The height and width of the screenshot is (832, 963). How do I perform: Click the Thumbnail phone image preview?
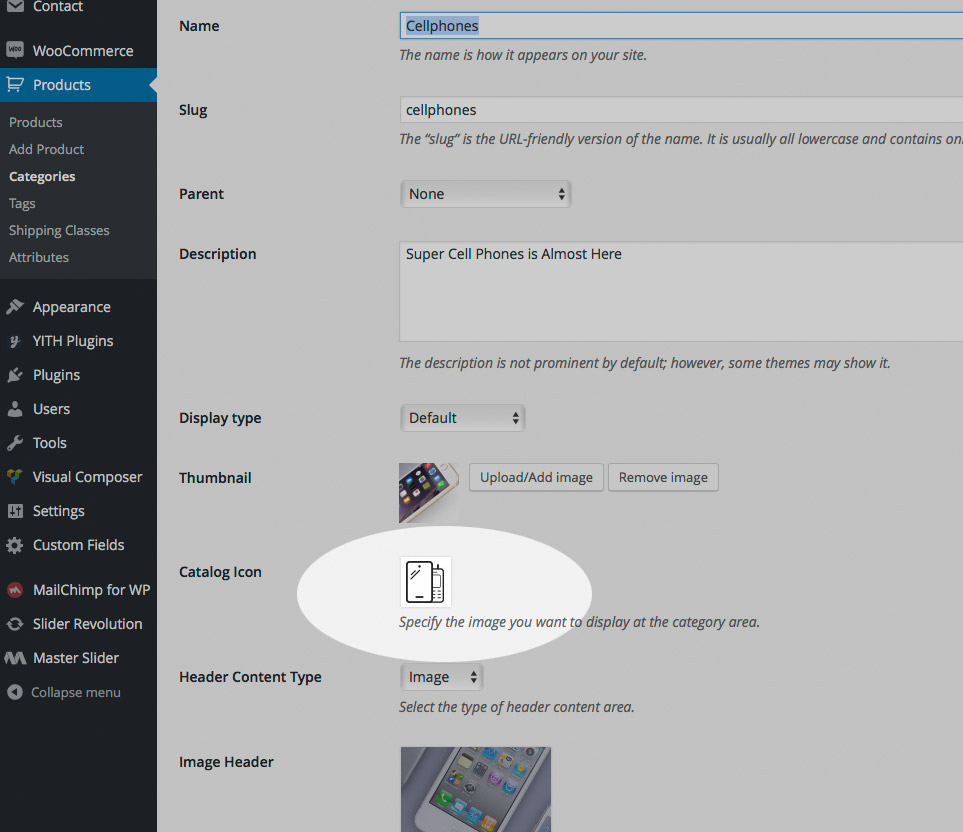click(429, 492)
